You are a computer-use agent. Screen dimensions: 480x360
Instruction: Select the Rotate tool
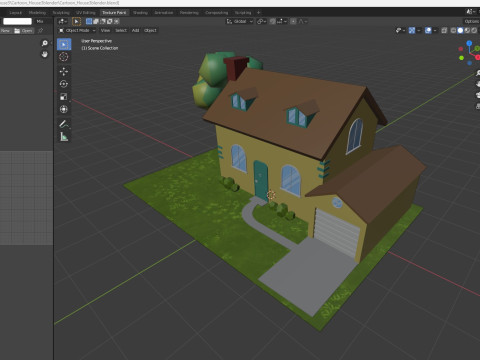64,84
